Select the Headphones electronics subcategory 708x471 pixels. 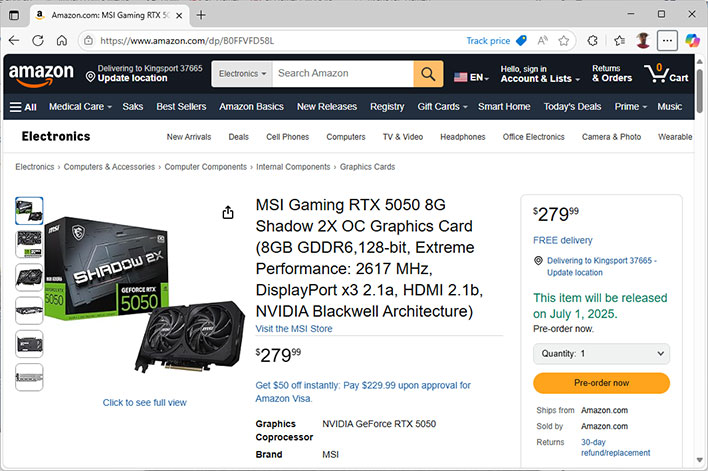point(463,137)
